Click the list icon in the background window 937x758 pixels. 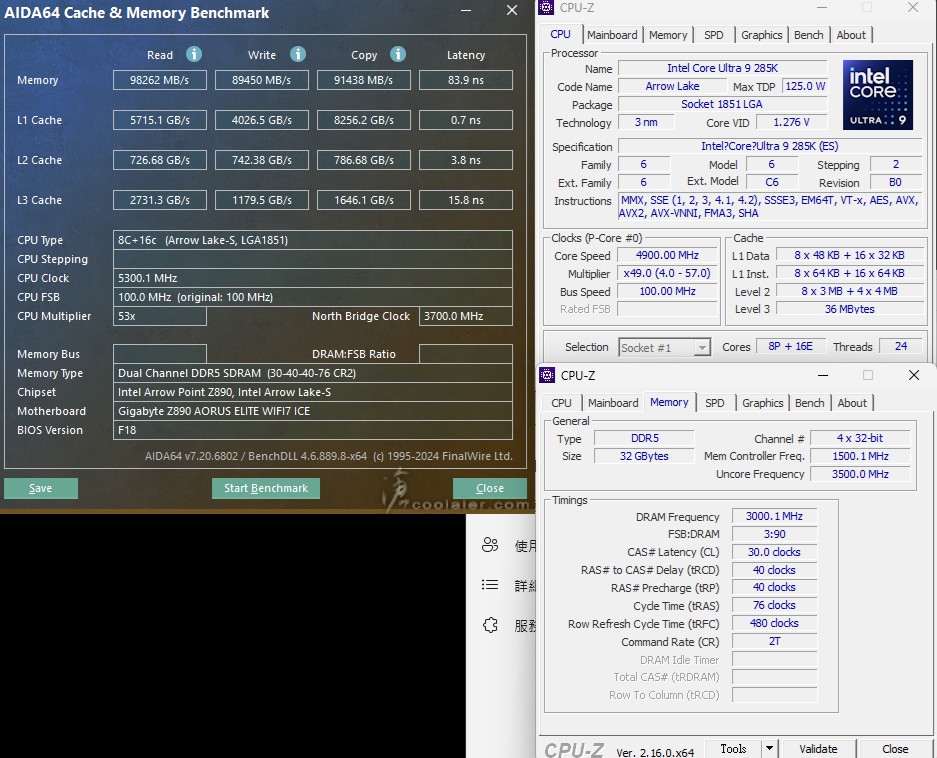point(490,585)
